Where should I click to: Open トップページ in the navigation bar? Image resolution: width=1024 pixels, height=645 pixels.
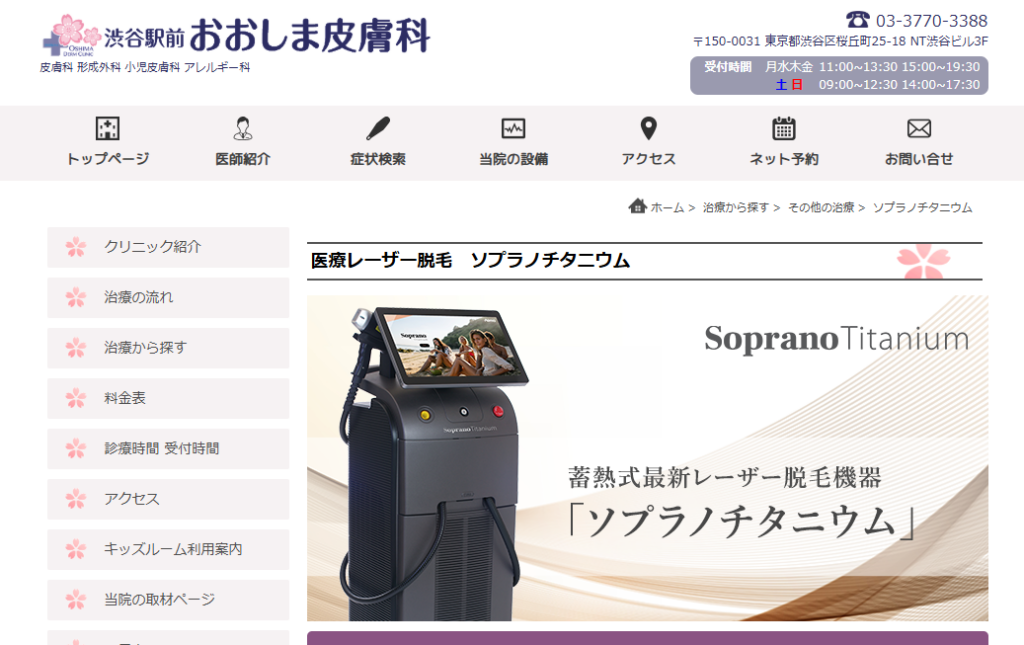tap(108, 159)
